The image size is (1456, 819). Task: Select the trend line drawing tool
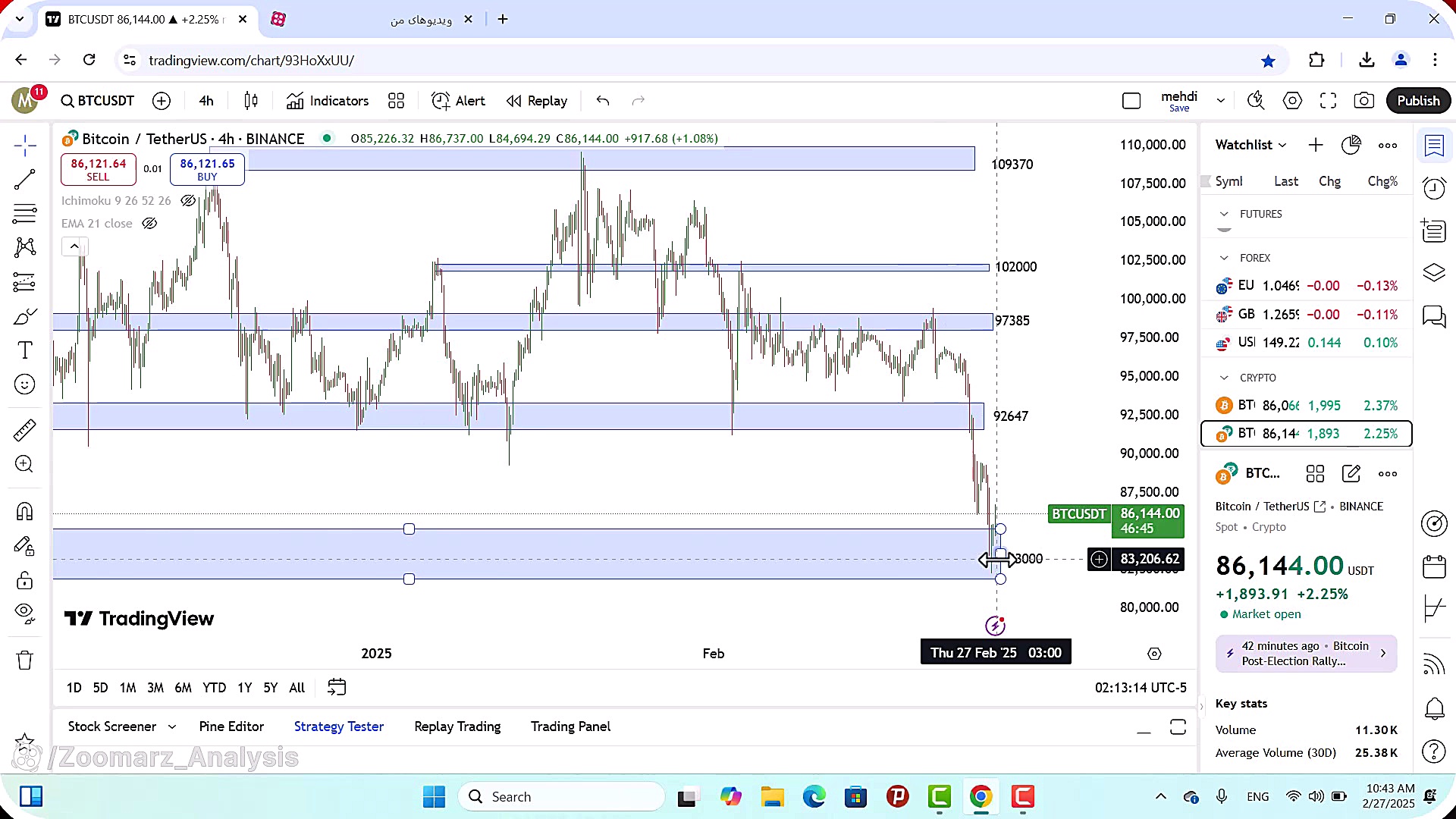pos(25,179)
